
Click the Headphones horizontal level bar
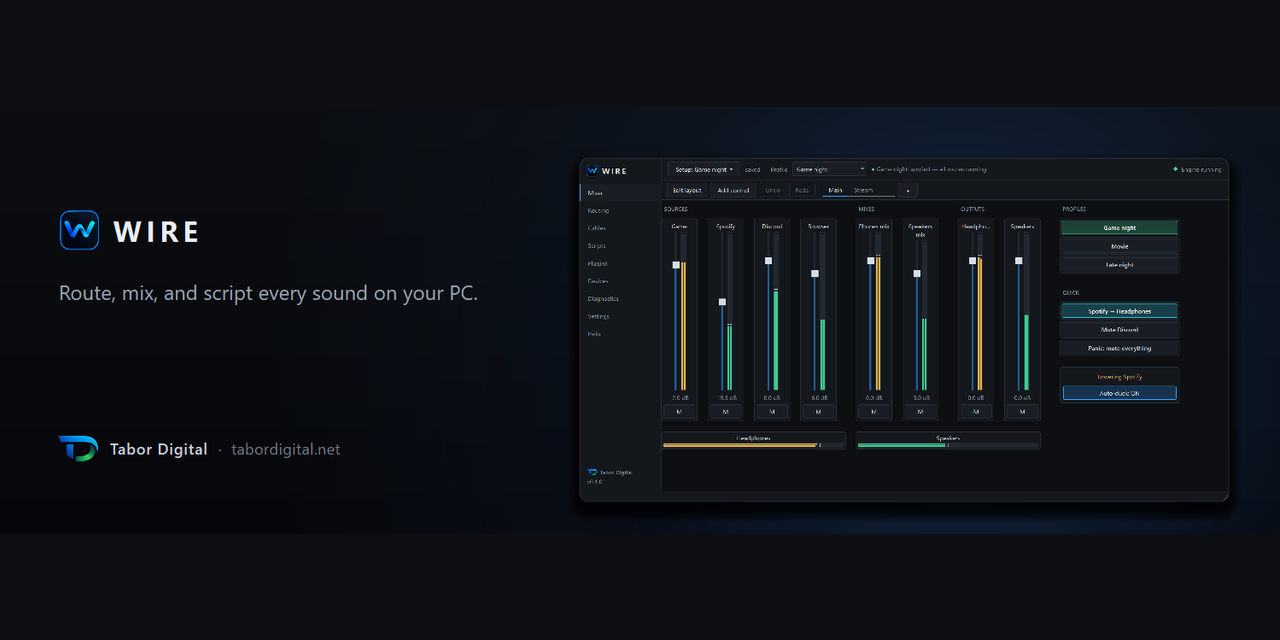coord(753,445)
